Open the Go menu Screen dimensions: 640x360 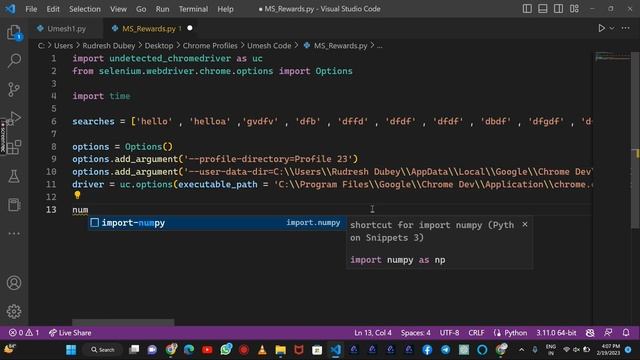[141, 9]
